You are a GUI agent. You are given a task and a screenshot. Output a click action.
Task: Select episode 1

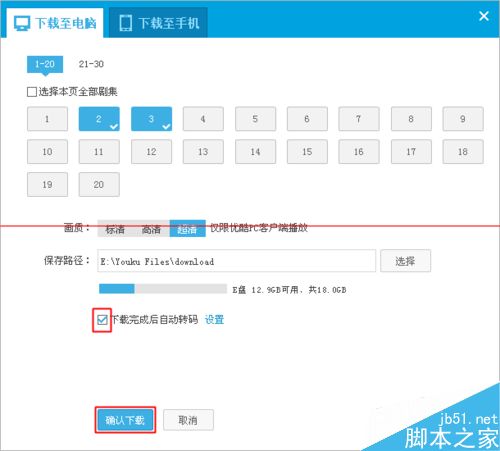coord(47,119)
